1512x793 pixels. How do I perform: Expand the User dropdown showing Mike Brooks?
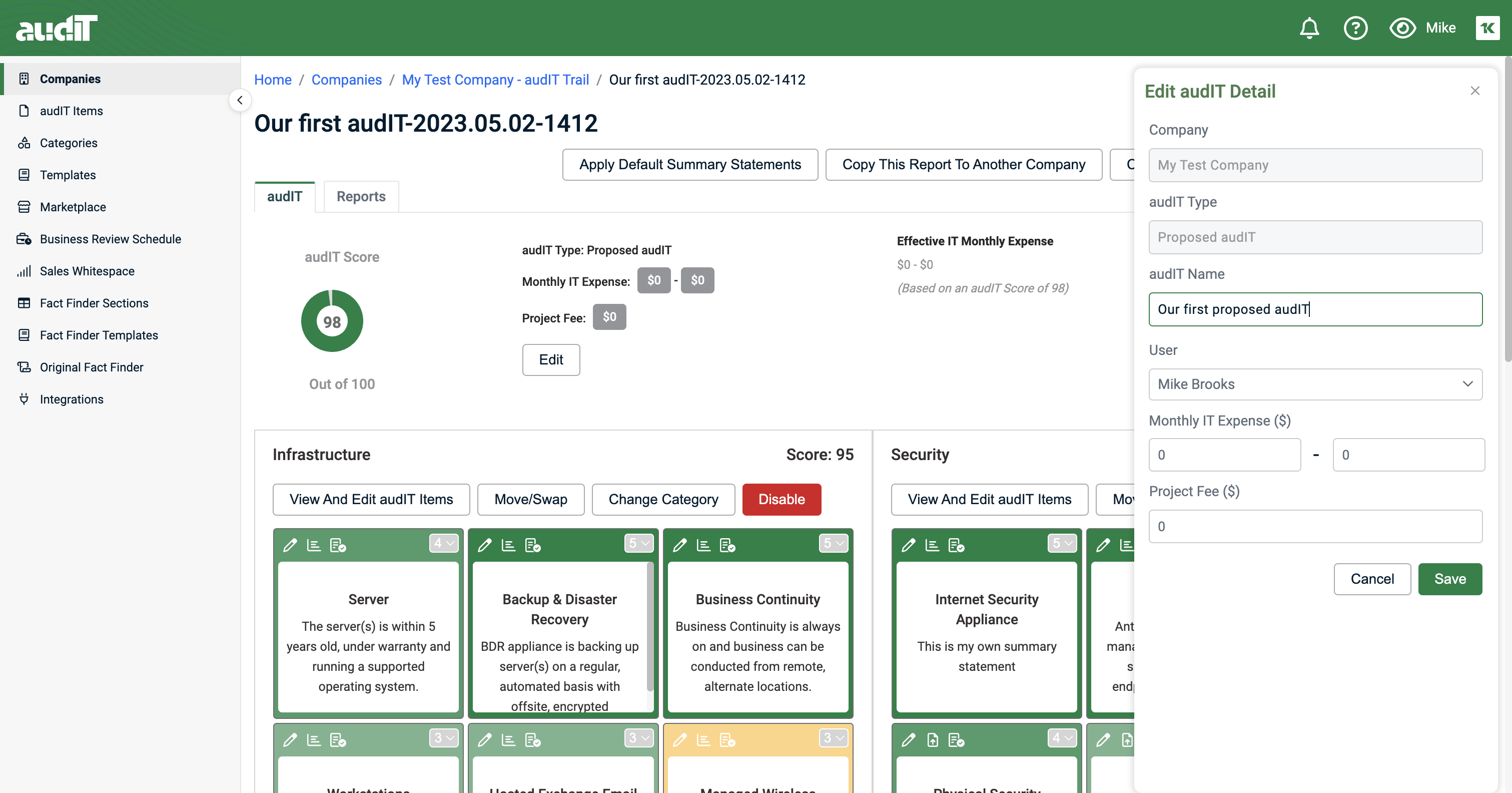point(1315,384)
